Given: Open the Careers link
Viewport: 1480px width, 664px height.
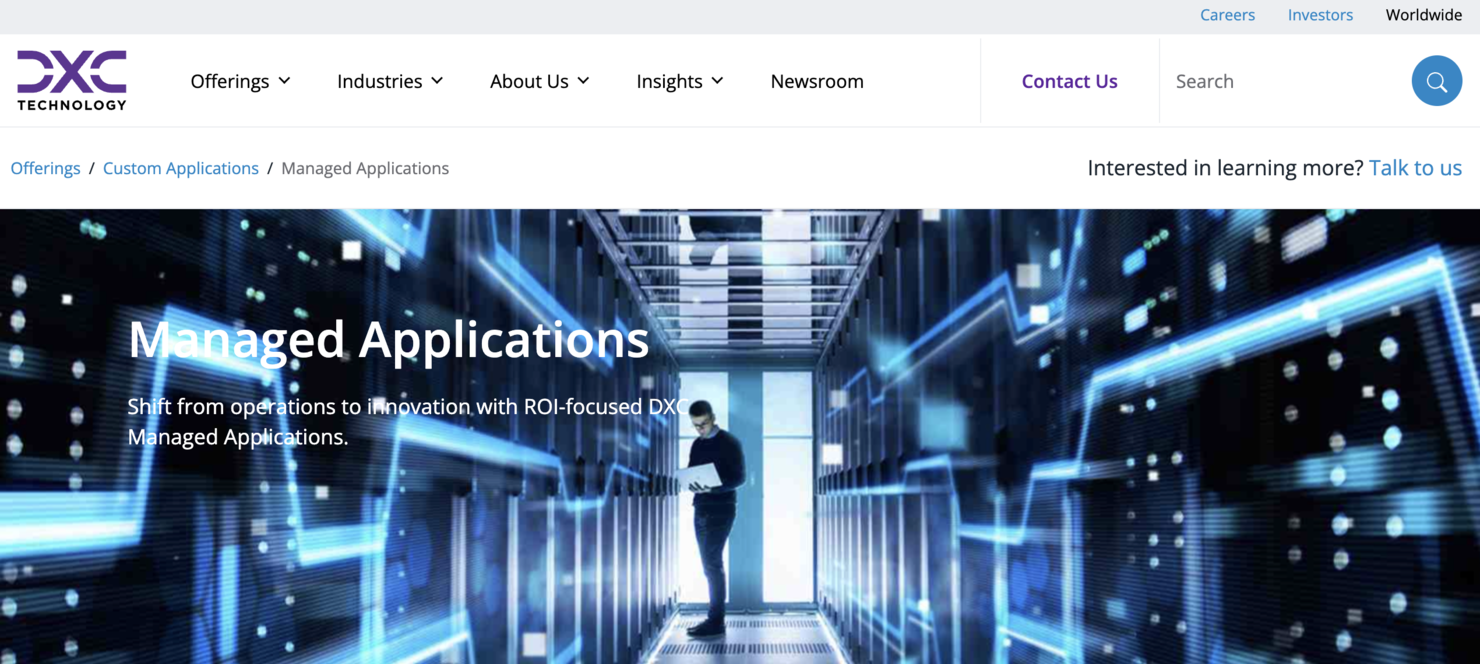Looking at the screenshot, I should tap(1227, 15).
